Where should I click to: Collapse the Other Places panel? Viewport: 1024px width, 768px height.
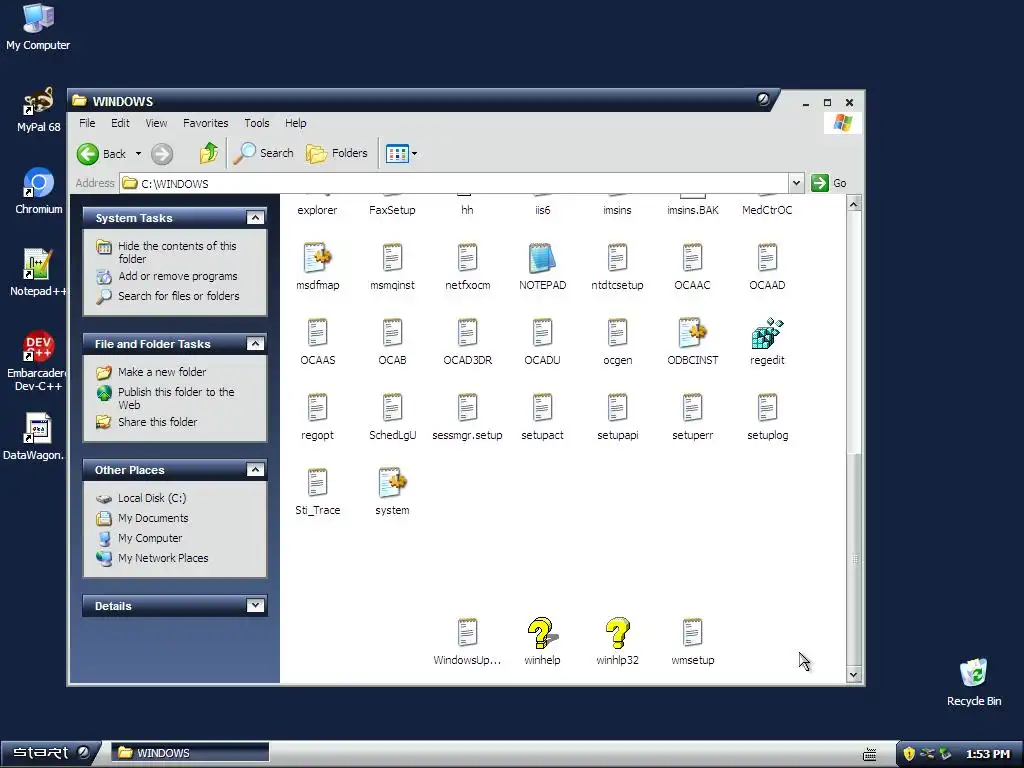(x=255, y=470)
